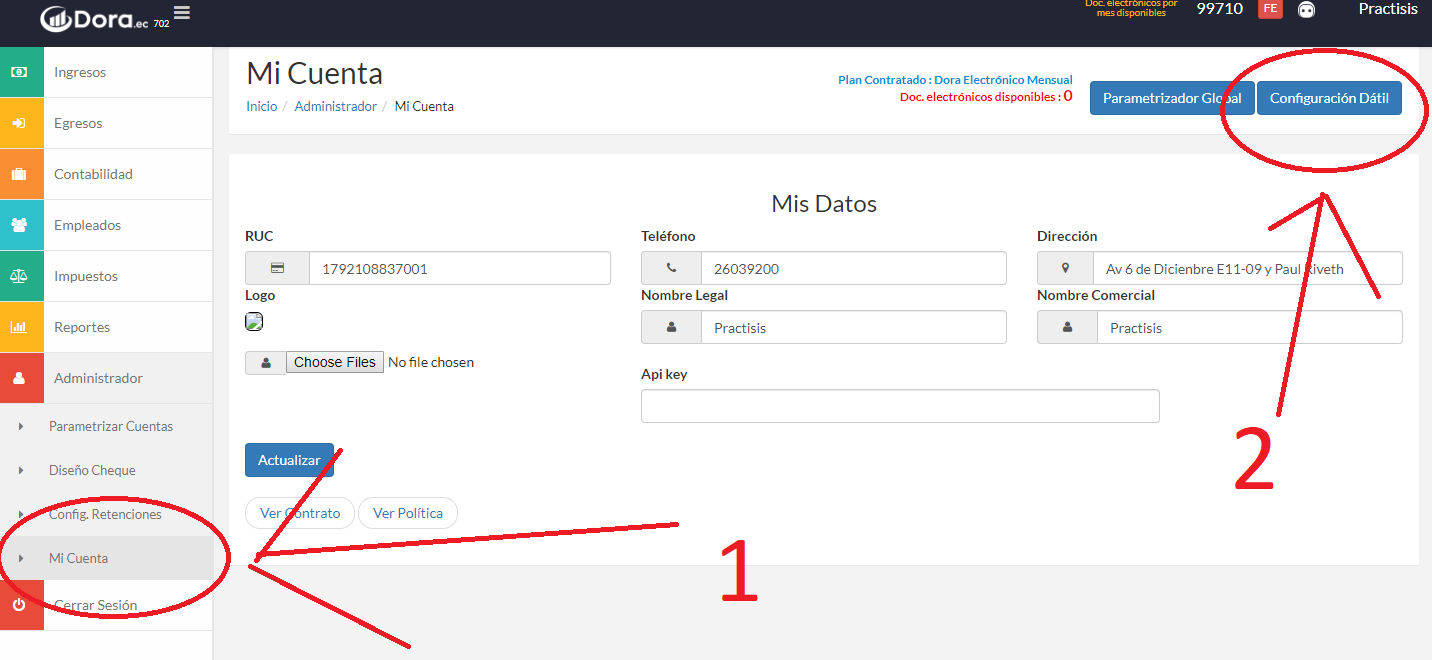The image size is (1432, 660).
Task: Click the Cerrar Sesión power icon
Action: pos(21,605)
